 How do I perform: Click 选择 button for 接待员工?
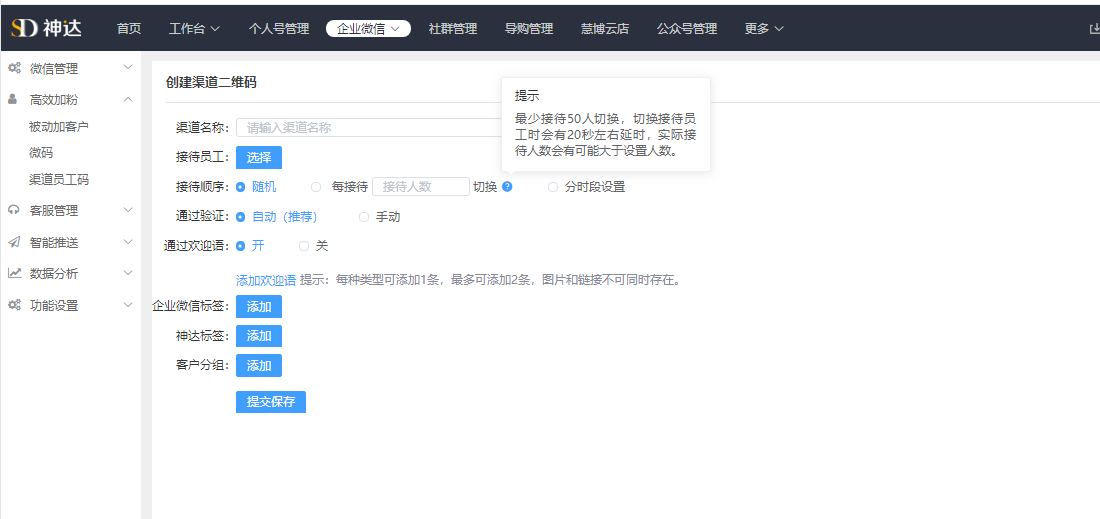259,157
